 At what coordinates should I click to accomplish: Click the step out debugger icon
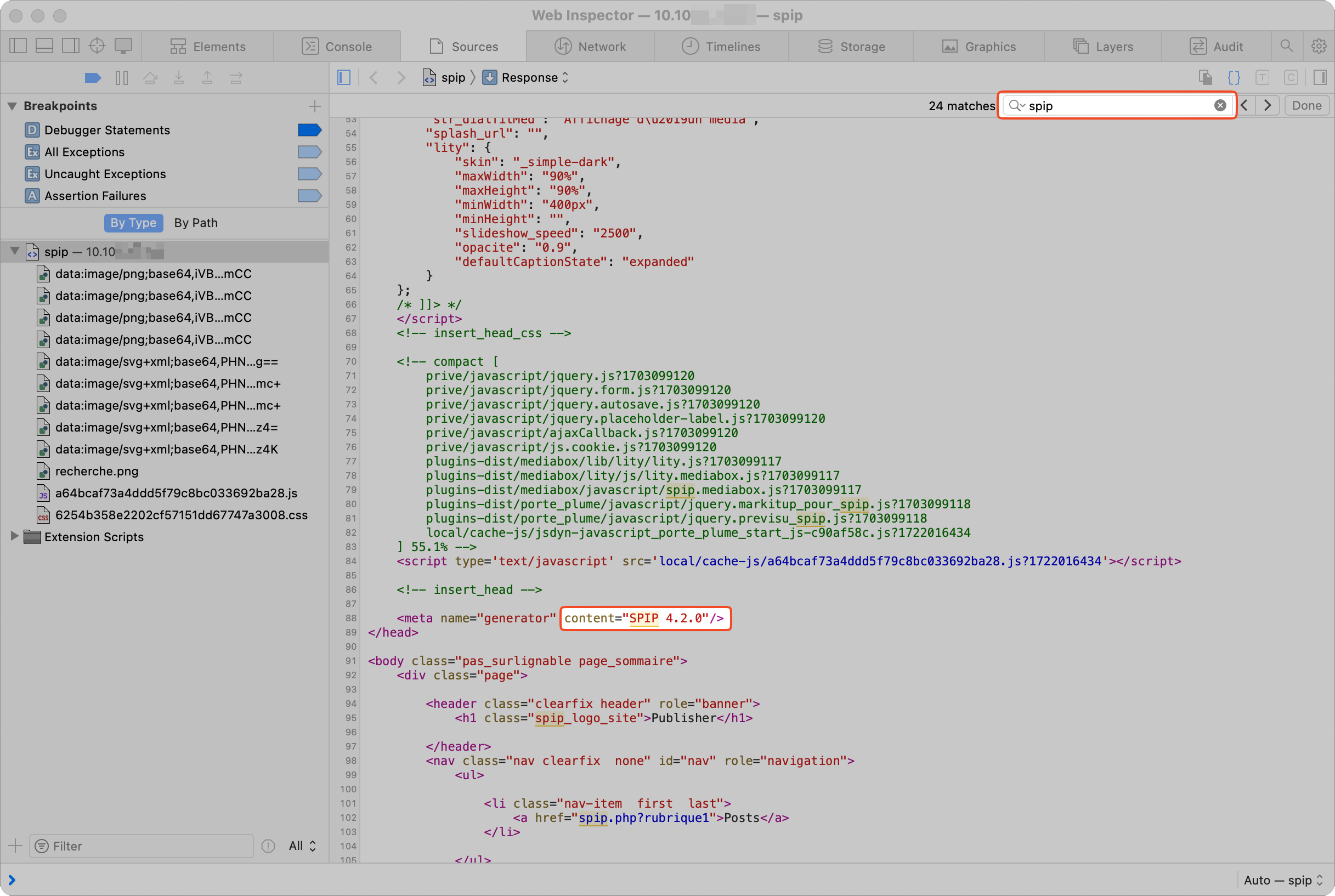(207, 78)
